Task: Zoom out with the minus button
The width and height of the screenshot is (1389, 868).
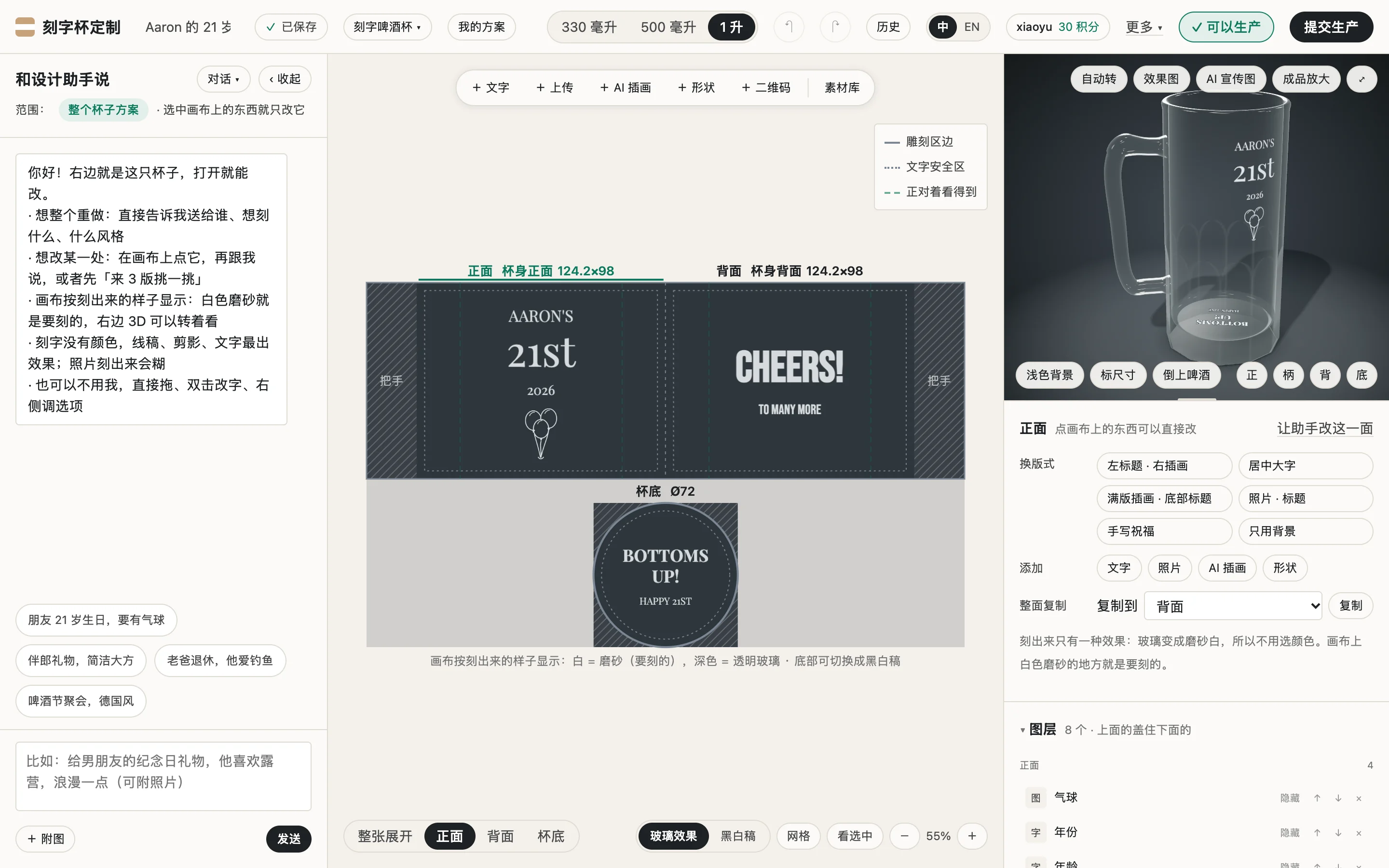Action: pyautogui.click(x=905, y=836)
